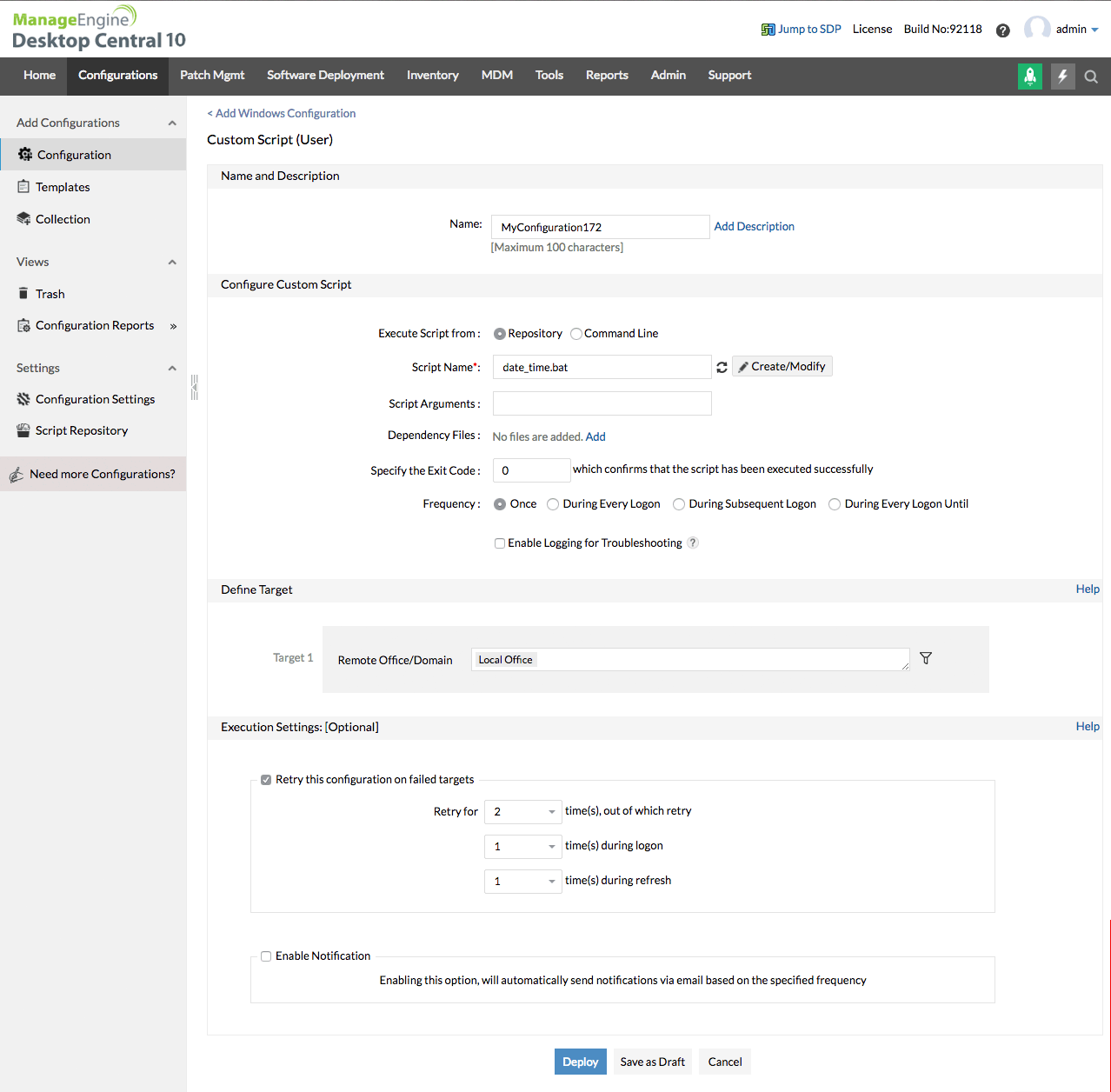Uncheck Retry this configuration on failed targets
The image size is (1111, 1092).
click(266, 780)
